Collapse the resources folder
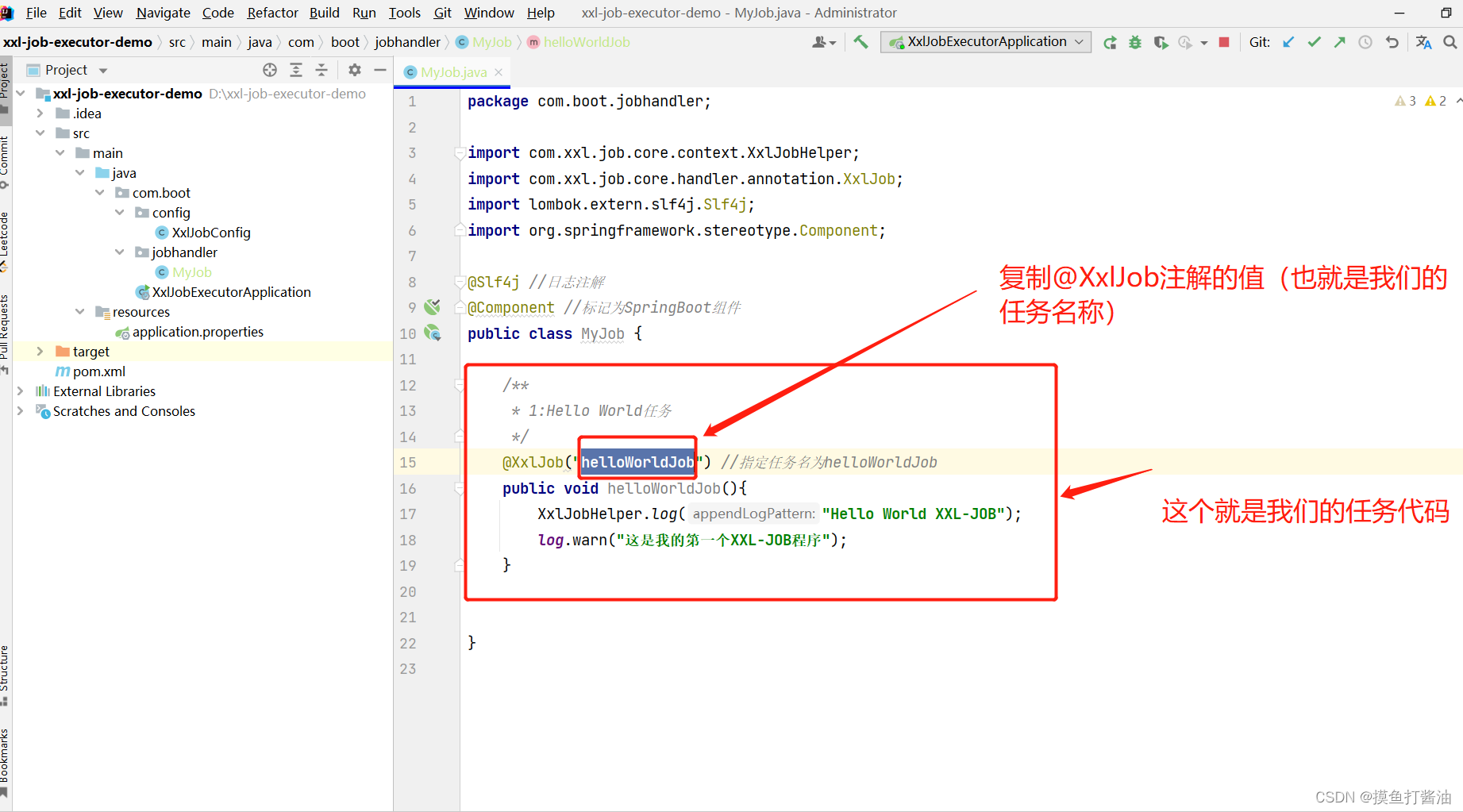This screenshot has width=1463, height=812. (x=80, y=312)
